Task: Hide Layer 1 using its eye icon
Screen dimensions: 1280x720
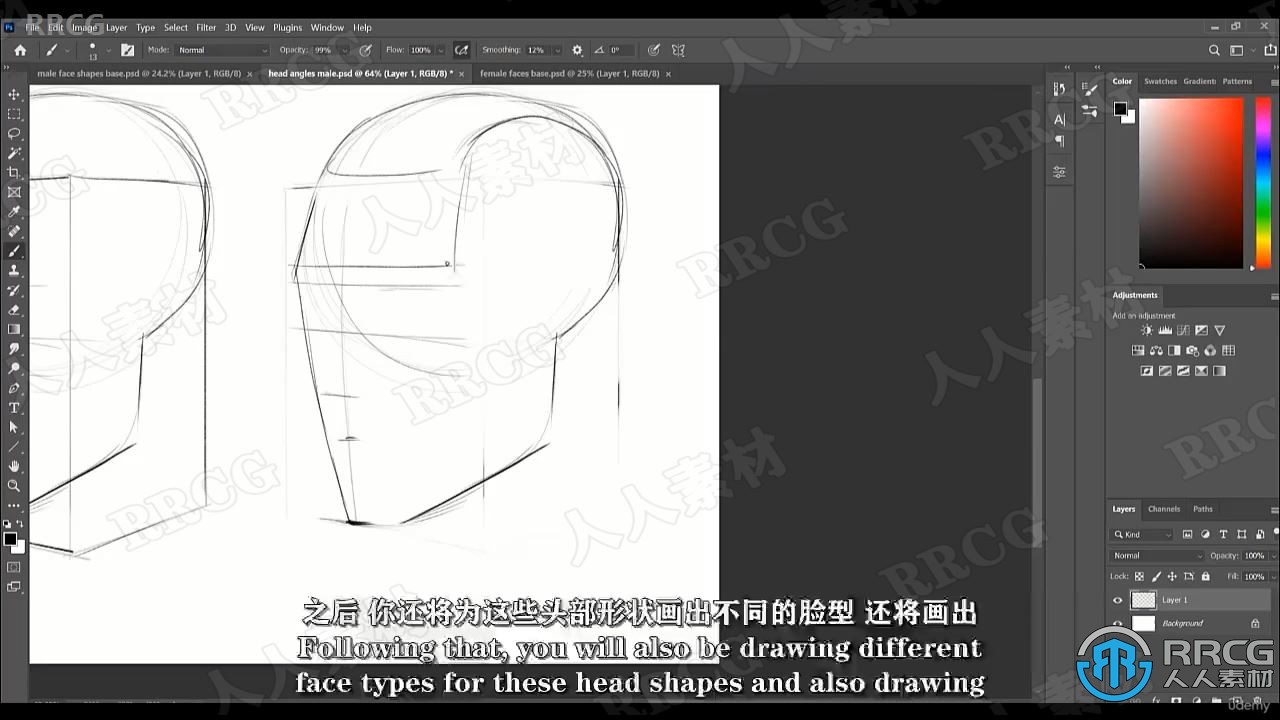Action: click(x=1118, y=600)
